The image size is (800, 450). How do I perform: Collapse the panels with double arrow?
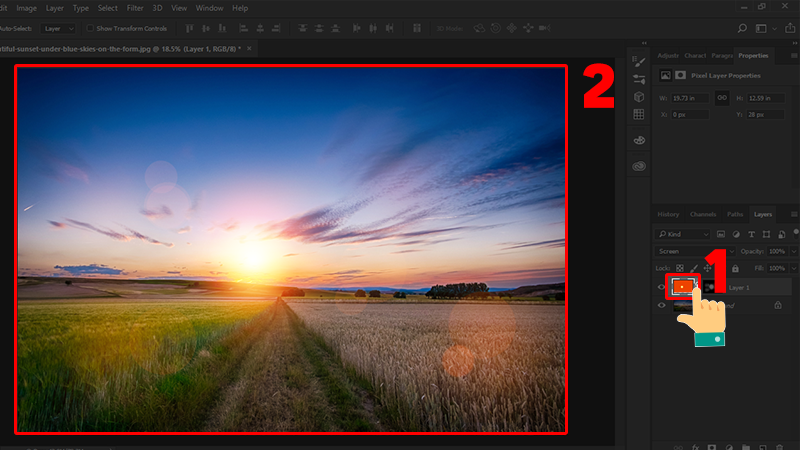click(794, 43)
